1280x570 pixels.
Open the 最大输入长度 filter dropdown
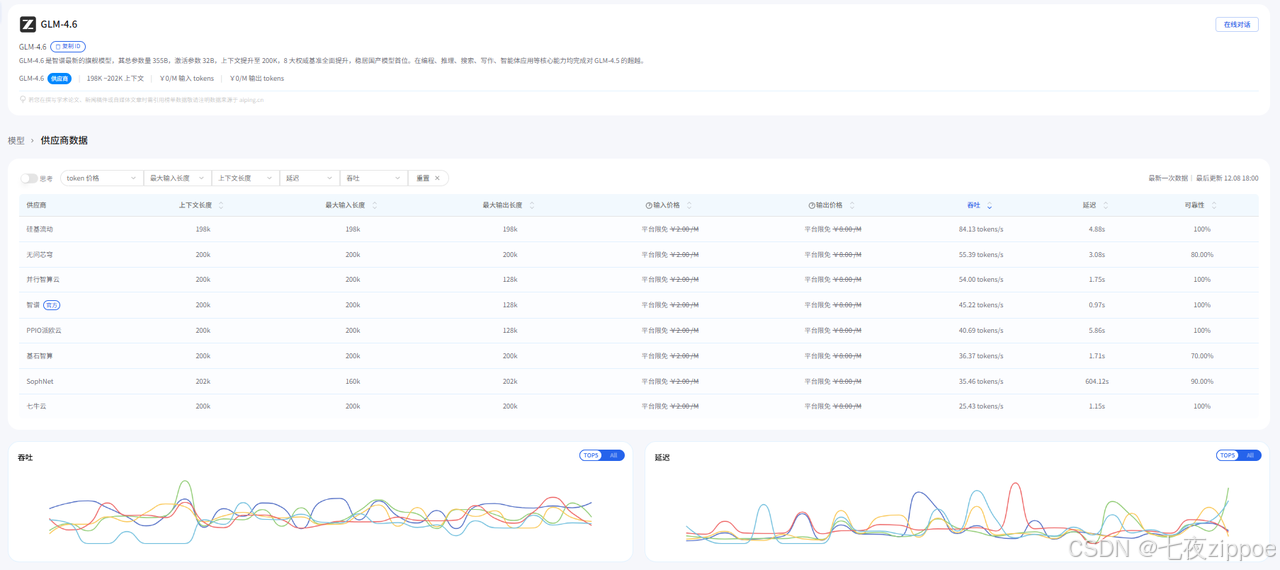(177, 178)
